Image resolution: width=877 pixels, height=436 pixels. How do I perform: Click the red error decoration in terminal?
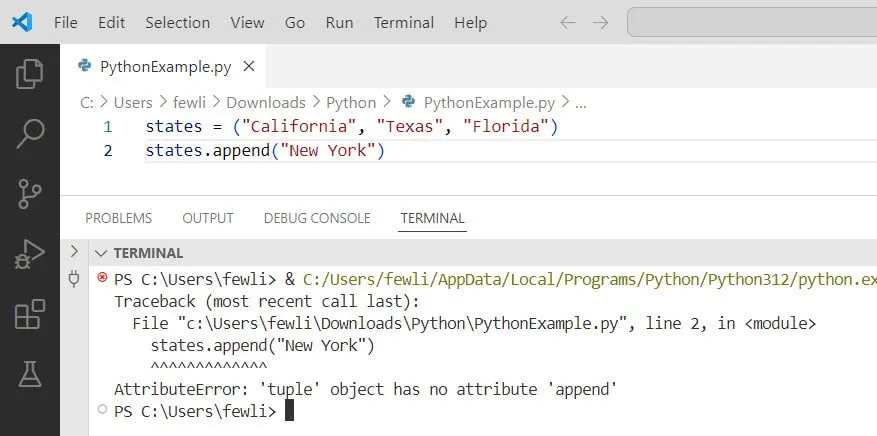[x=102, y=277]
